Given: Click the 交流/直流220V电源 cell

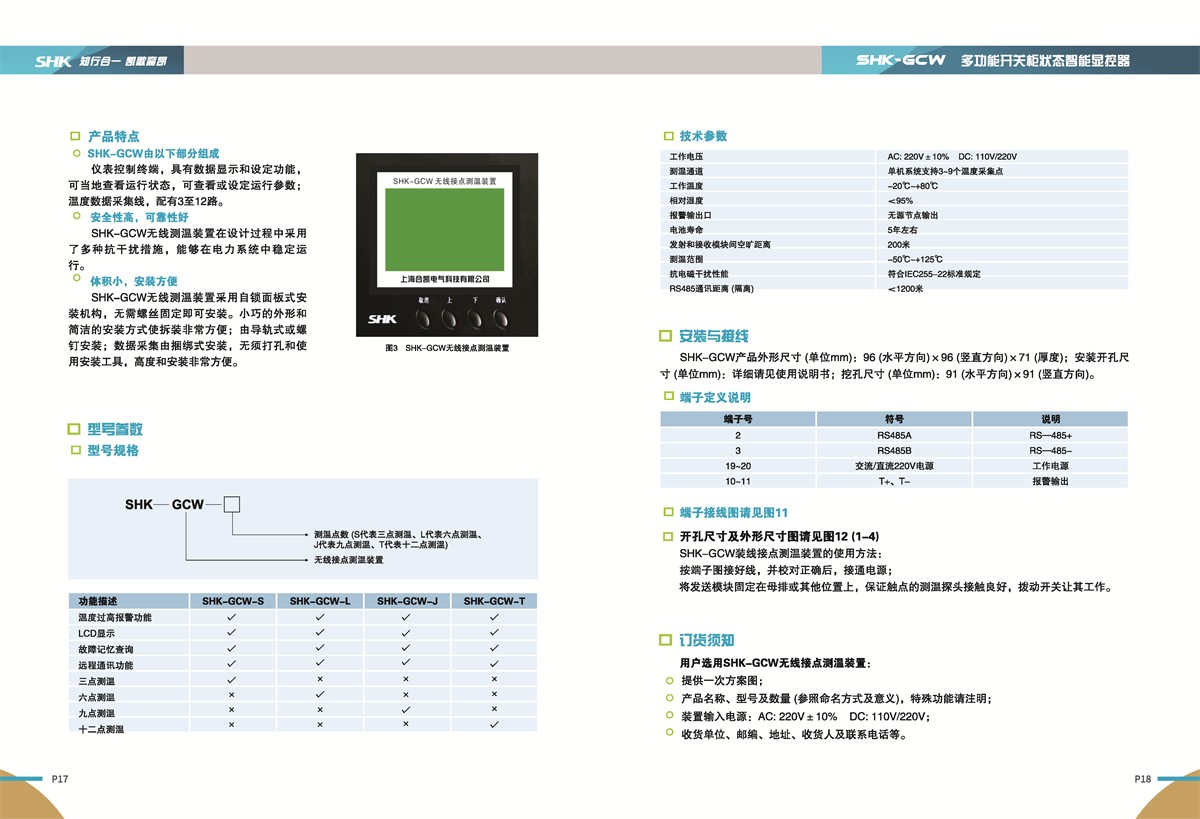Looking at the screenshot, I should pos(894,466).
